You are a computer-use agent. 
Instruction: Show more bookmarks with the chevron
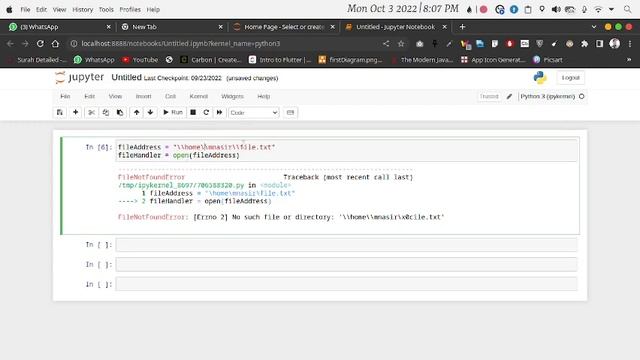point(629,60)
